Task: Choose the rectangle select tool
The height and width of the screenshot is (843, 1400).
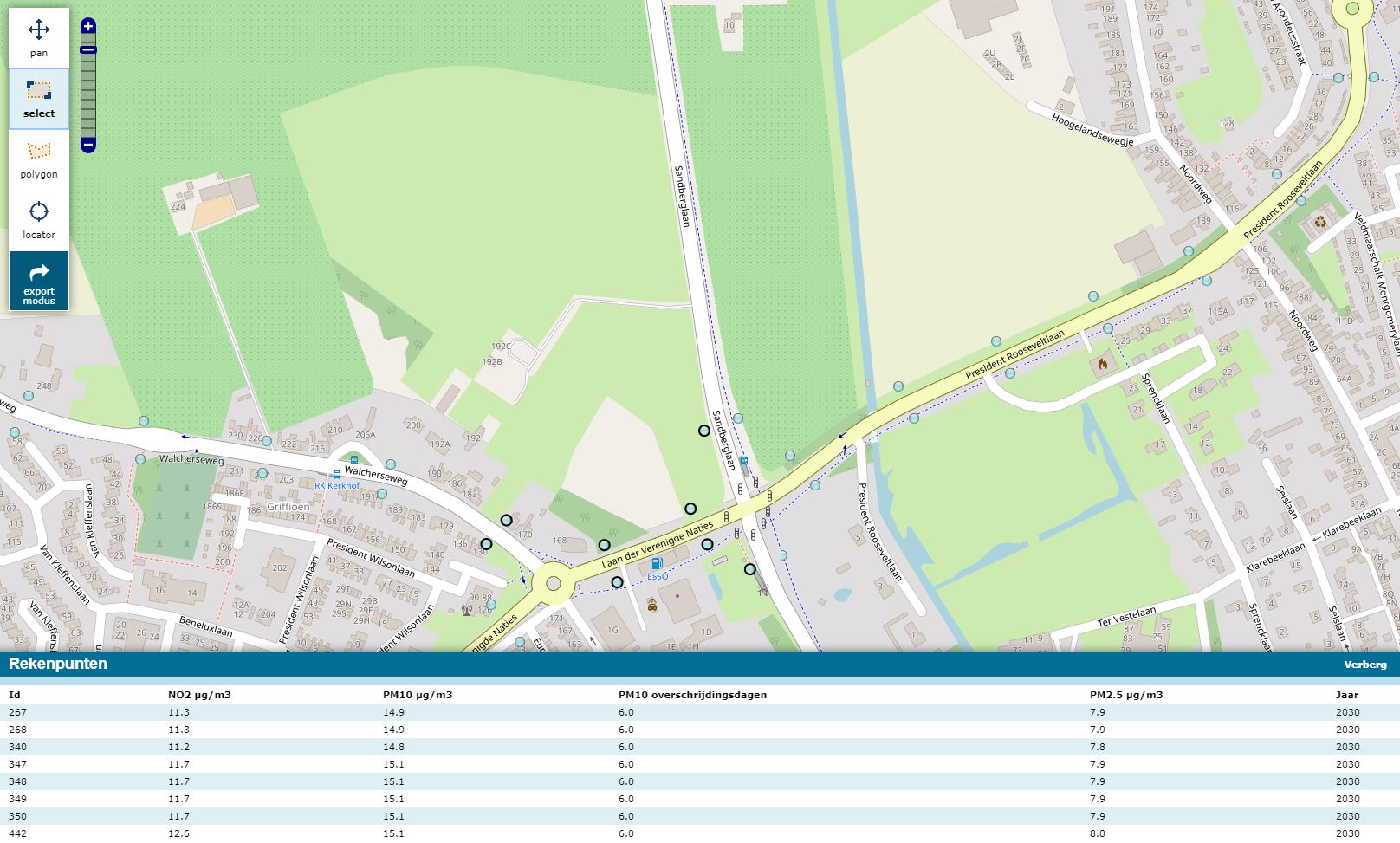Action: click(x=39, y=99)
